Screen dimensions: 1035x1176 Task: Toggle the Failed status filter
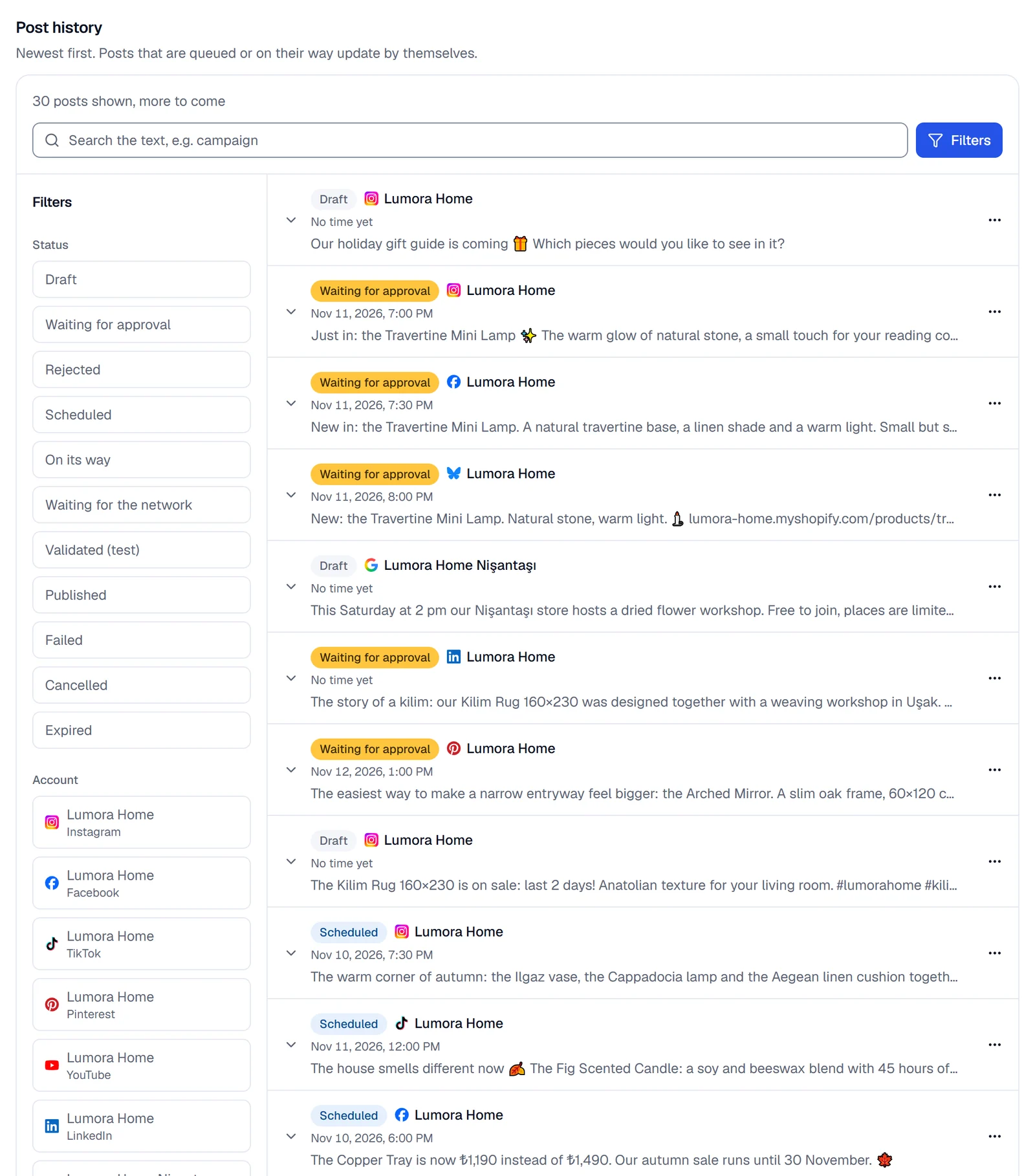point(142,640)
